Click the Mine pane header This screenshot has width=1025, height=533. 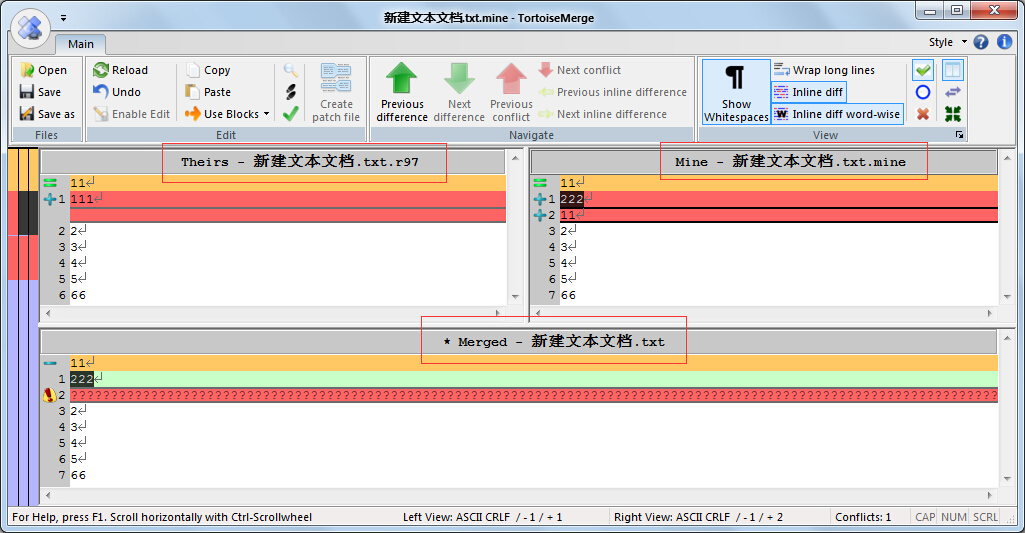click(x=764, y=162)
